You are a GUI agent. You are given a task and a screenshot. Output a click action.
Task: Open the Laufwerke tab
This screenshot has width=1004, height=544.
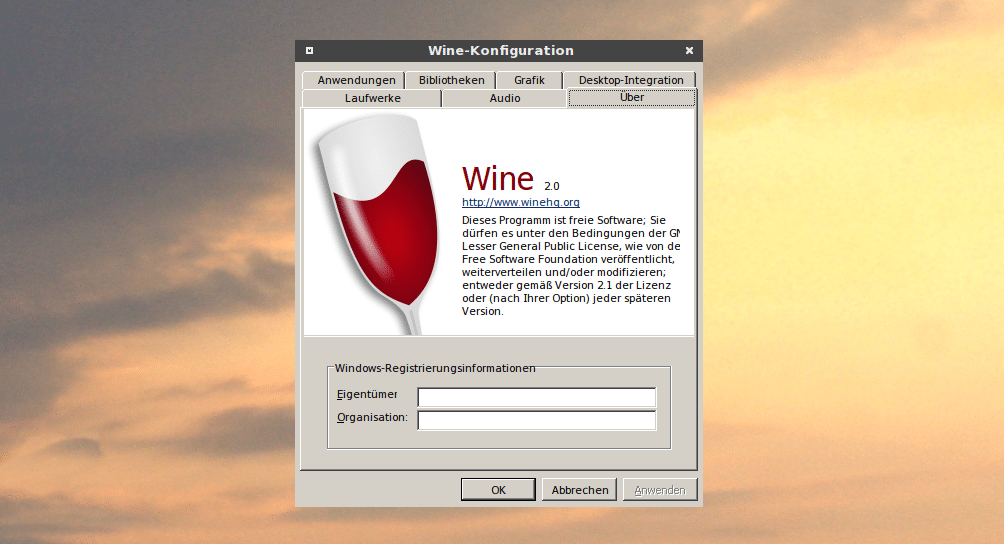coord(372,98)
